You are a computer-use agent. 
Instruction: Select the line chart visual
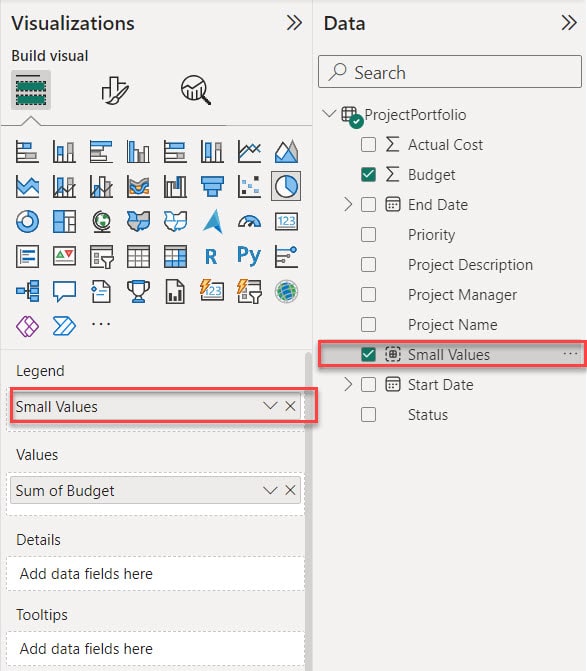point(249,151)
